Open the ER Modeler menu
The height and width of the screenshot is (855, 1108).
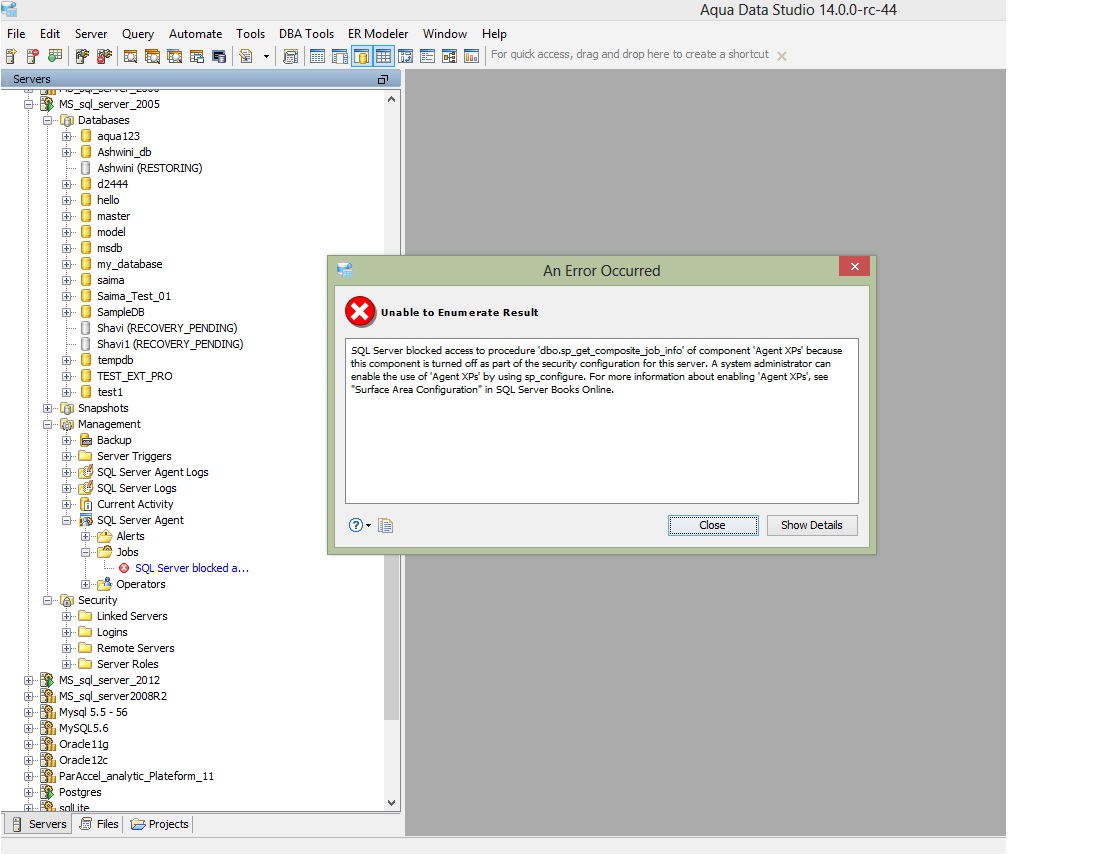[378, 34]
